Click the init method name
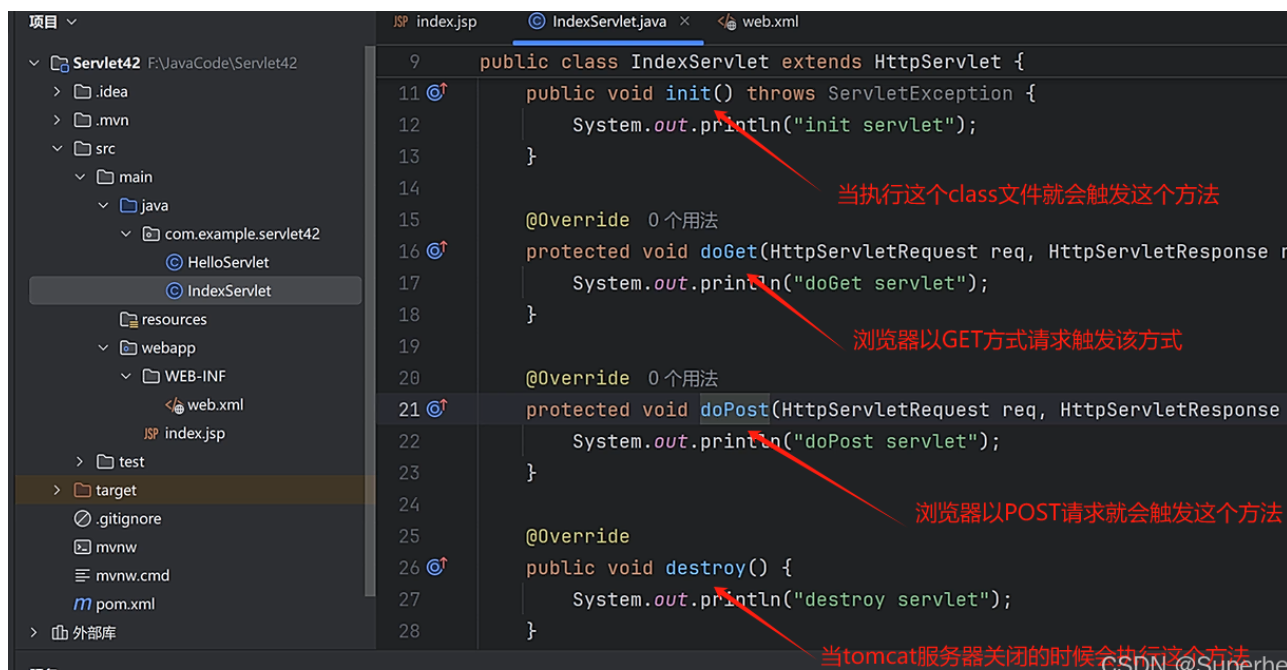1287x670 pixels. (689, 94)
